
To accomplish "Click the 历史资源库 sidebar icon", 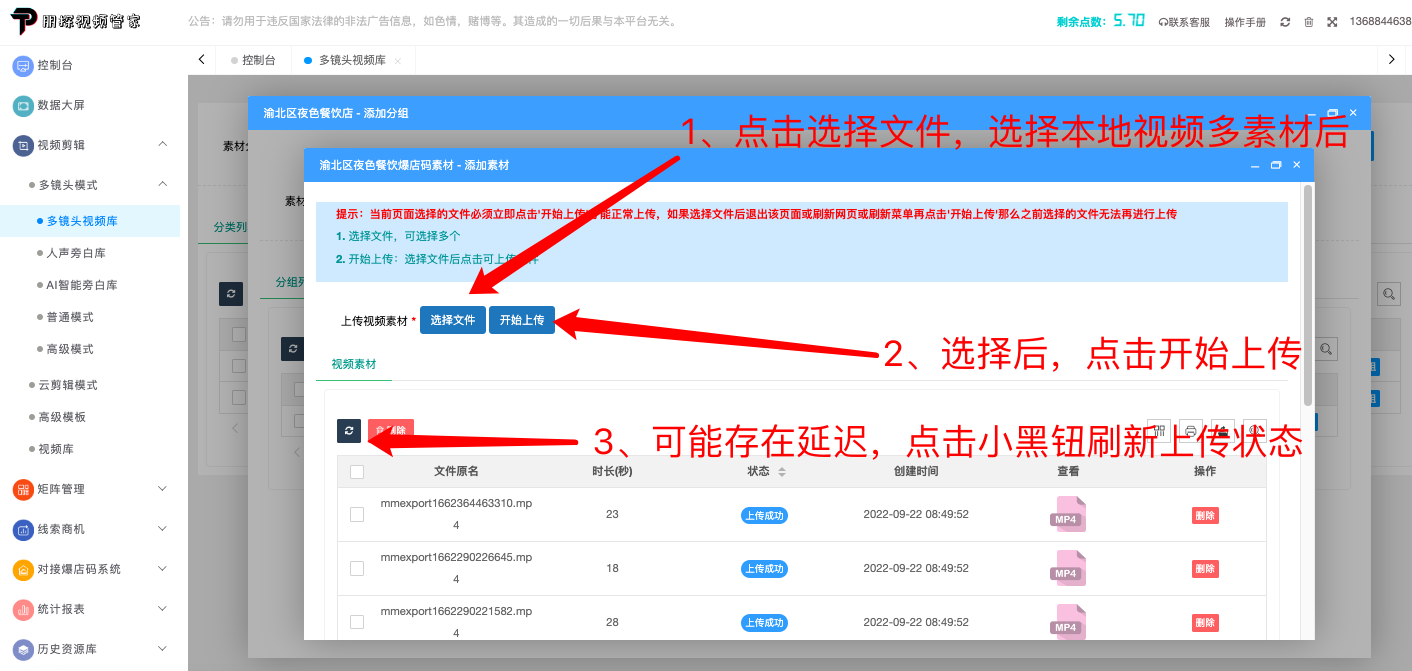I will [x=22, y=649].
